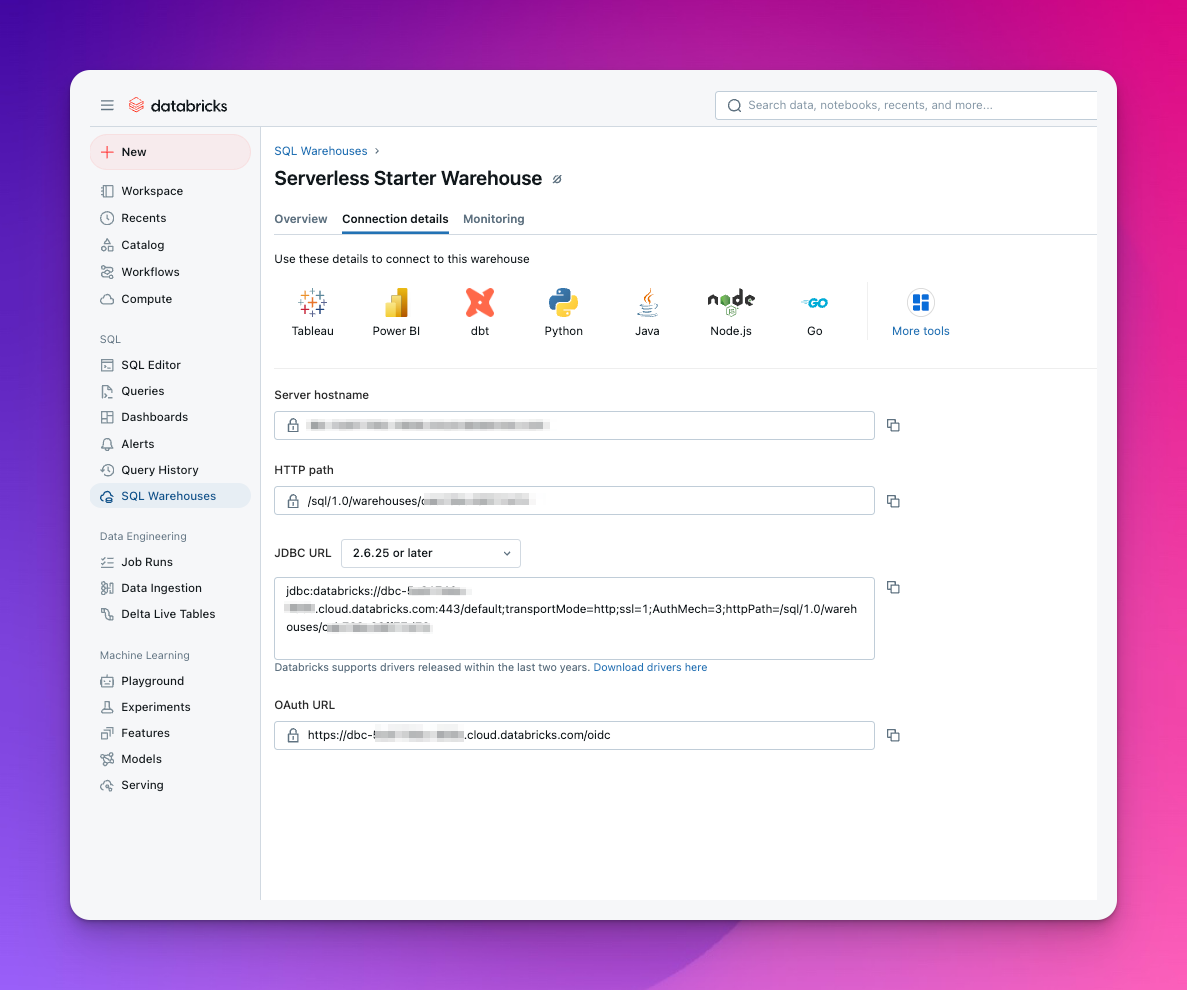The height and width of the screenshot is (990, 1187).
Task: Click the Dashboards sidebar icon
Action: (x=107, y=417)
